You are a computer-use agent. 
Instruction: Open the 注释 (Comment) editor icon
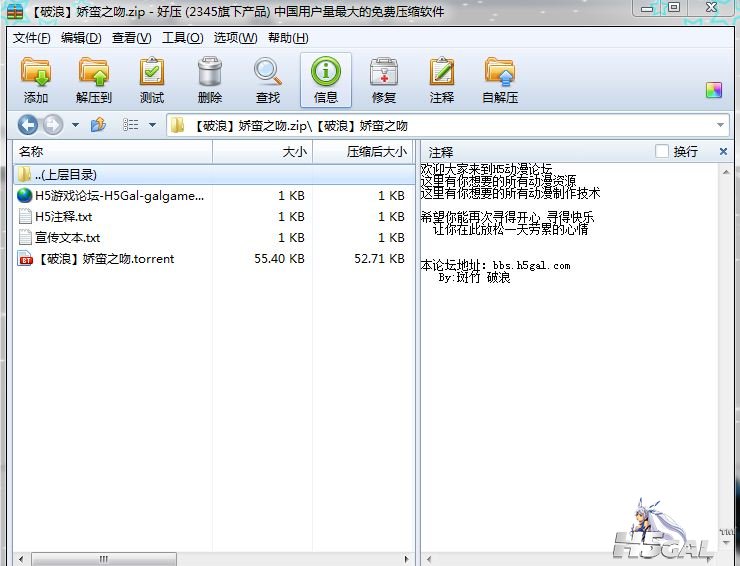click(x=442, y=72)
